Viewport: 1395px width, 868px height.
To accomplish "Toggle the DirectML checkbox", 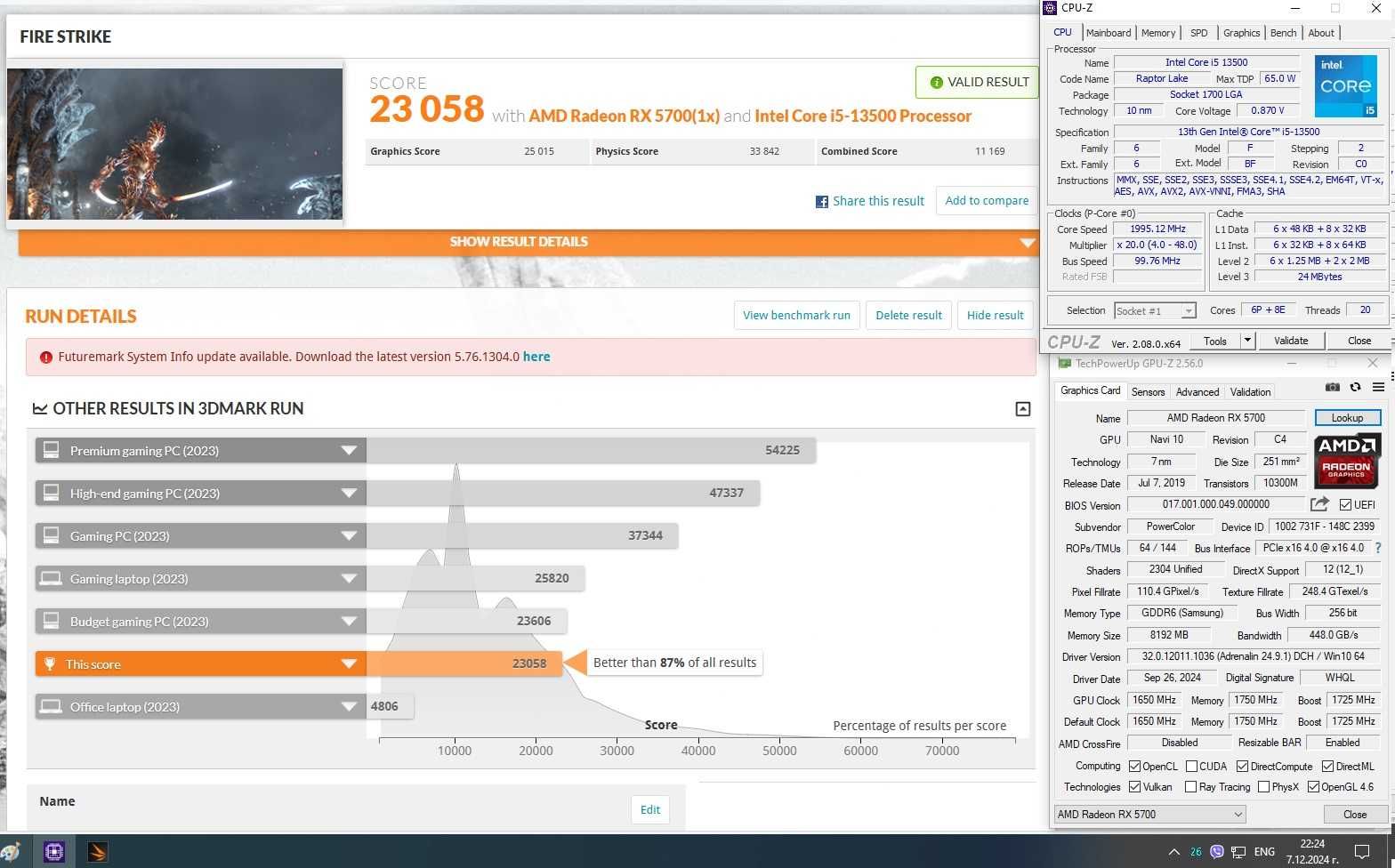I will (x=1327, y=767).
